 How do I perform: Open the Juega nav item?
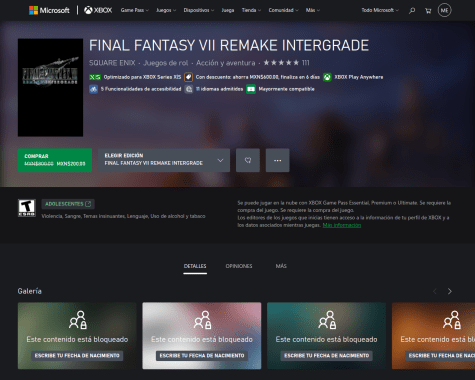click(228, 10)
